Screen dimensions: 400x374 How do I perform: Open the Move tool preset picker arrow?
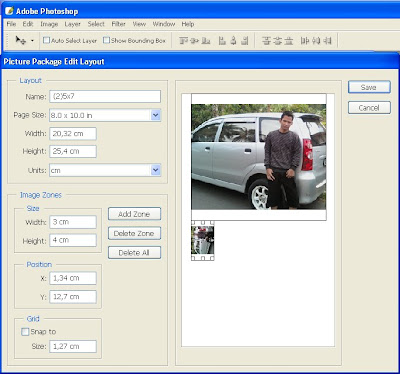point(32,41)
